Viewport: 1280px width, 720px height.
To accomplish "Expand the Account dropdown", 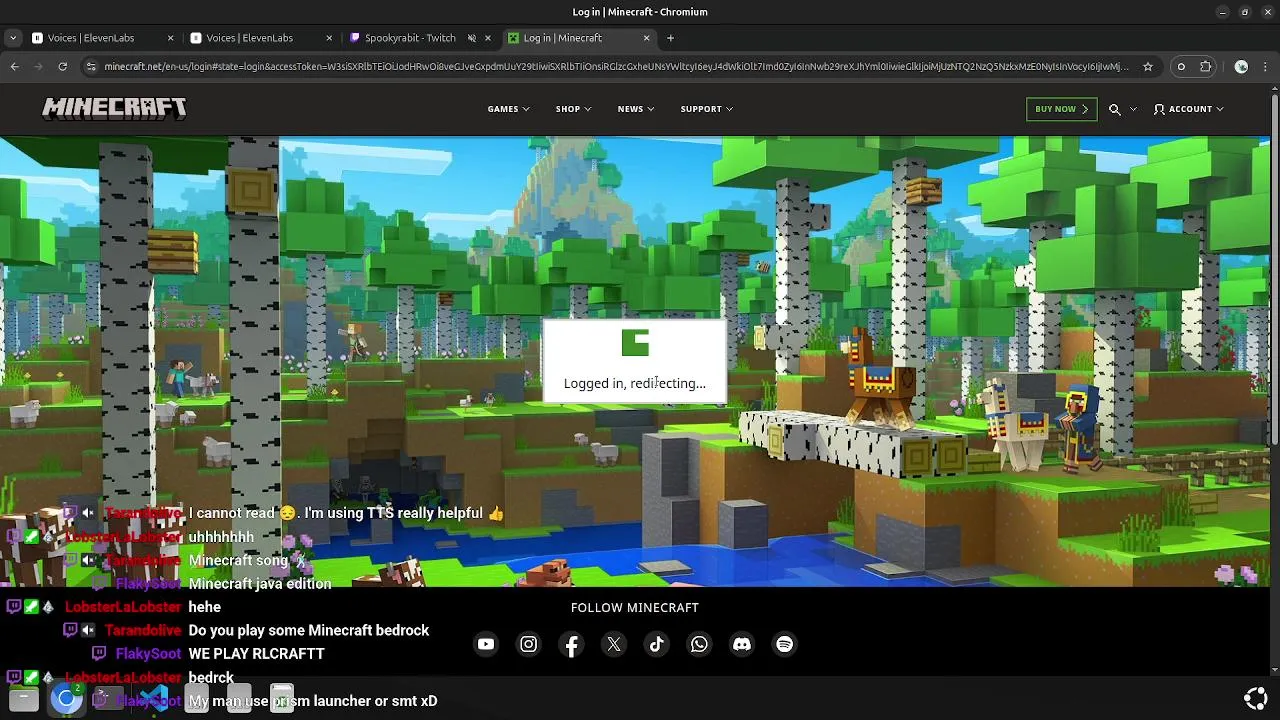I will click(x=1188, y=109).
